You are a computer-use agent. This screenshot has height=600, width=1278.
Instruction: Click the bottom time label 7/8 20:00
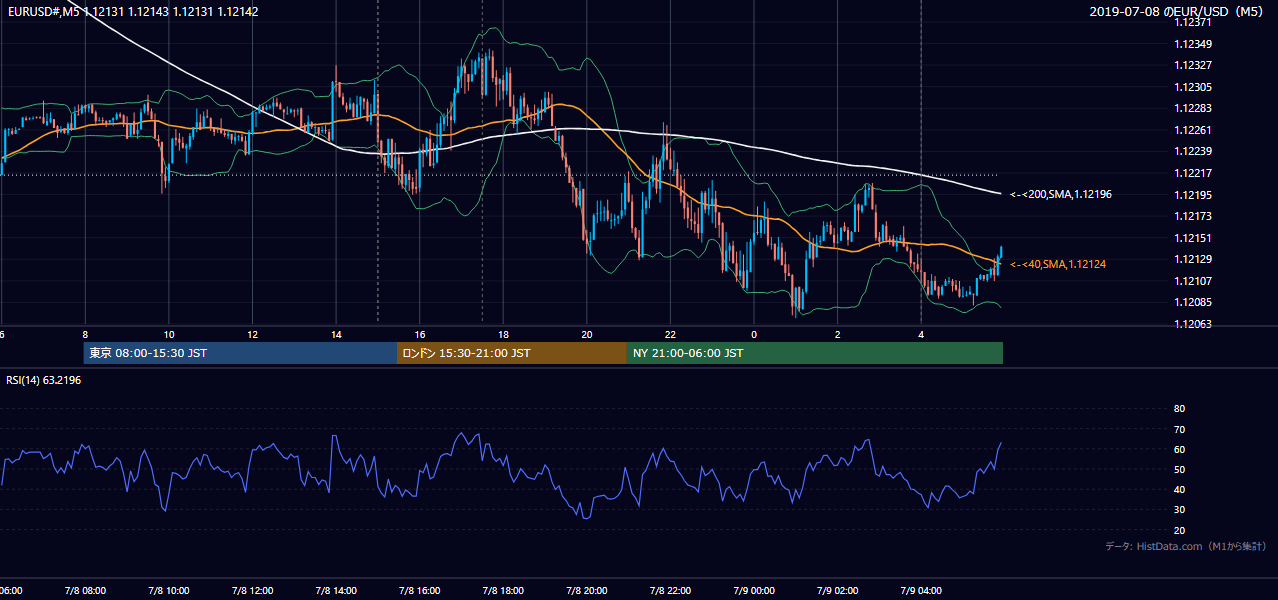587,591
